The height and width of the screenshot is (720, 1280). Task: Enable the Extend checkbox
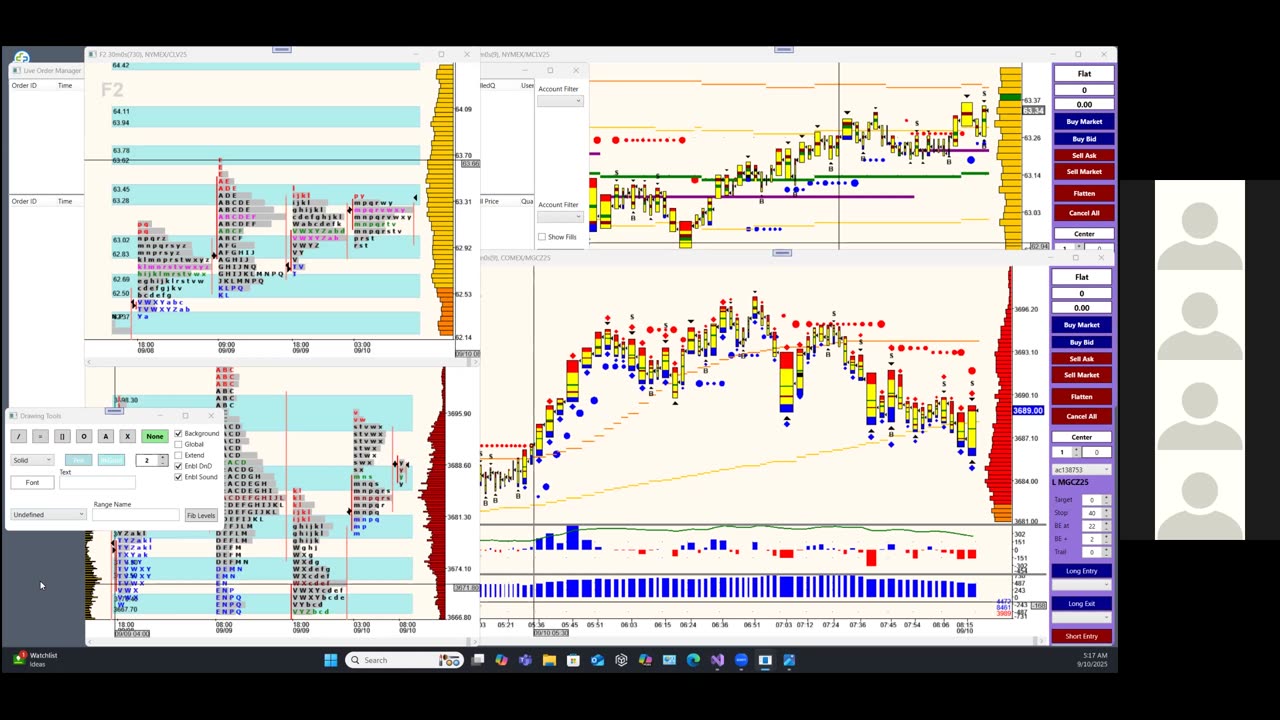click(x=178, y=455)
